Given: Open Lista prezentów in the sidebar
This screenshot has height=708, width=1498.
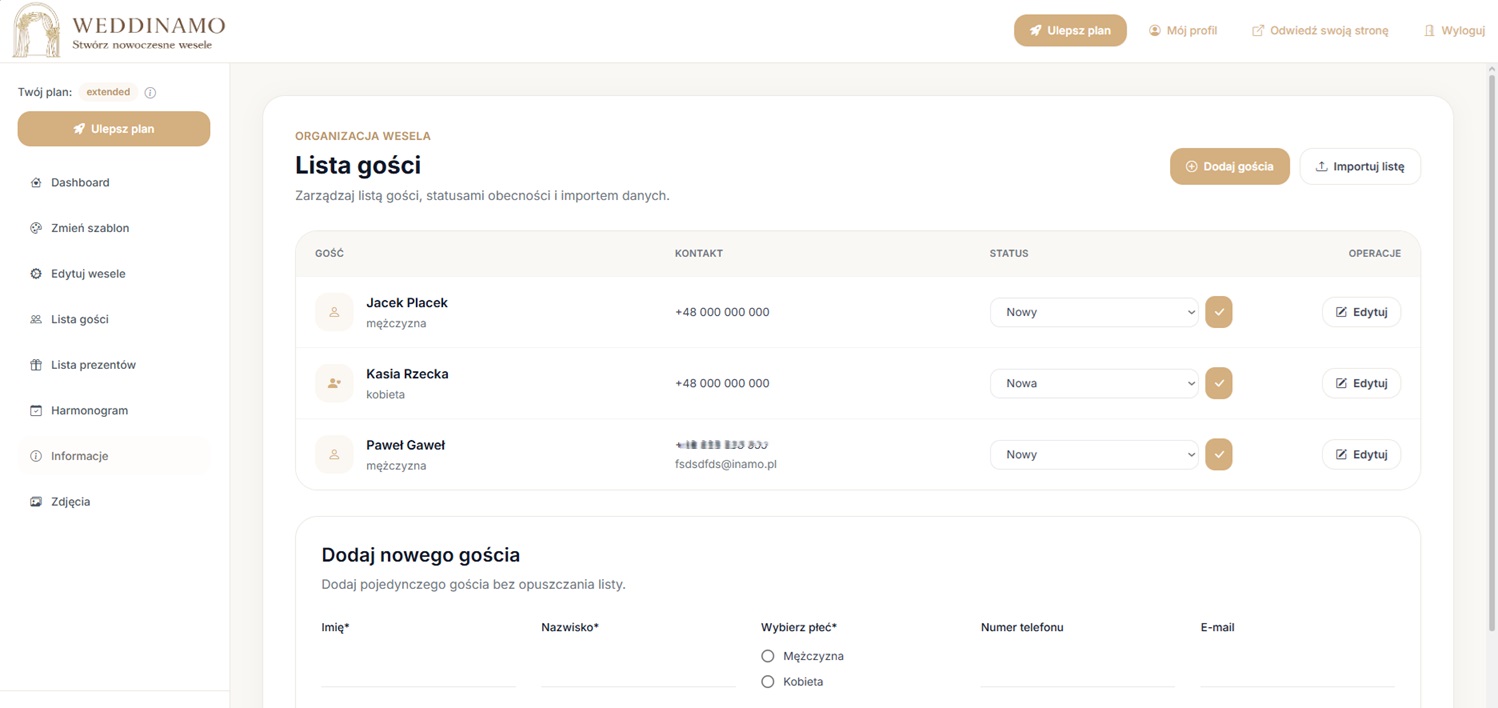Looking at the screenshot, I should pos(114,365).
